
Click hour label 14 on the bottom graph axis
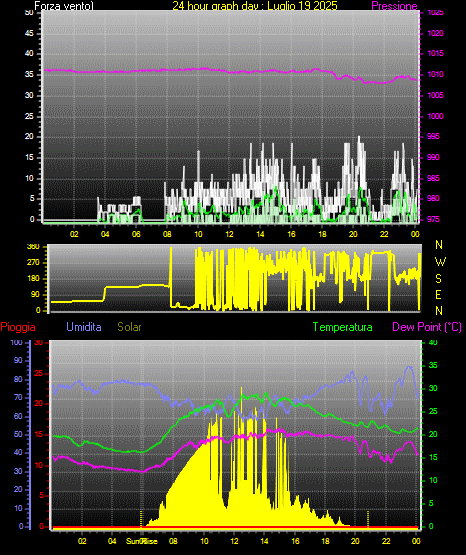tap(264, 541)
